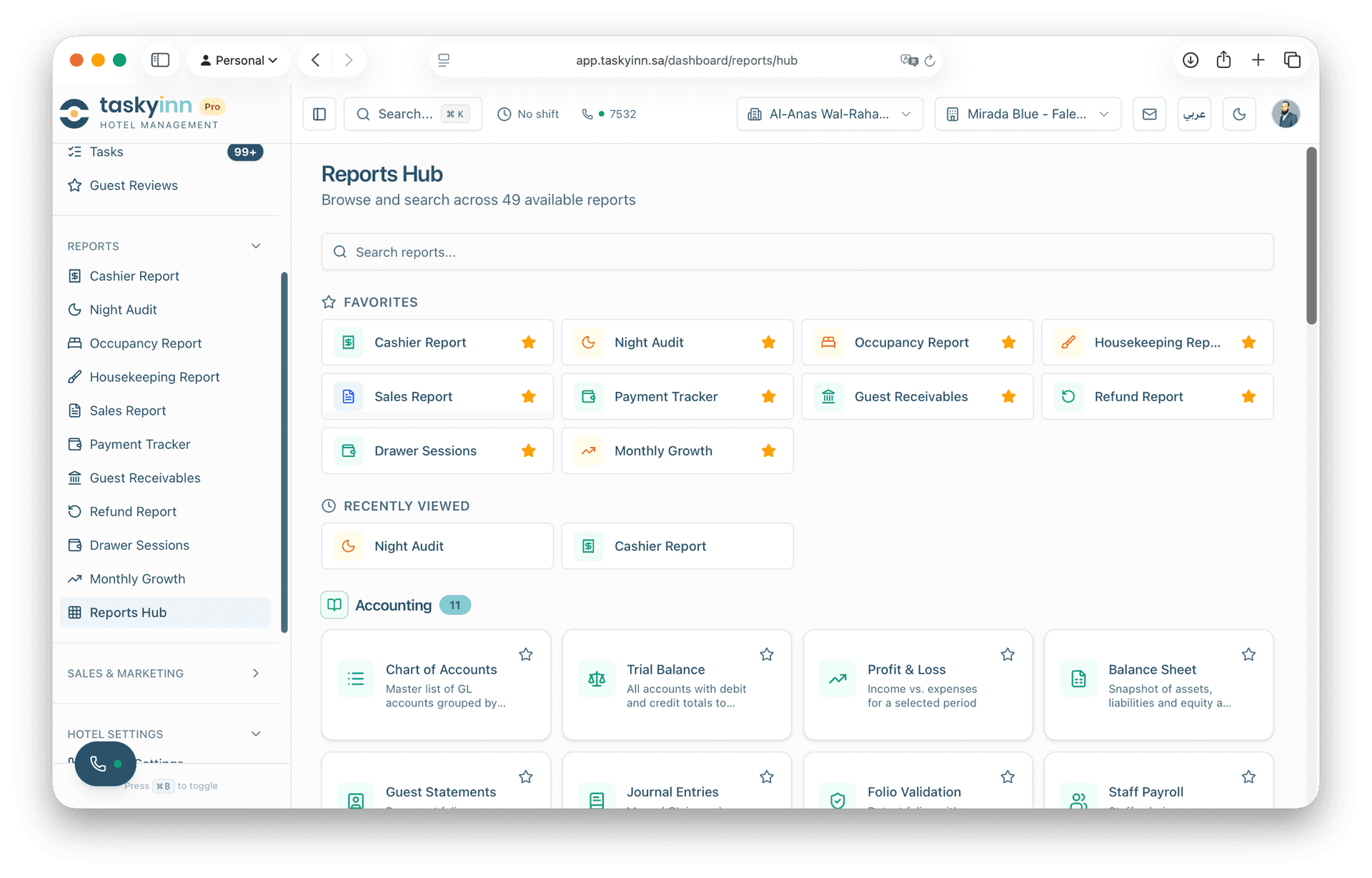Click the sidebar collapse panel icon
Screen dimensions: 1372x878
coord(319,114)
